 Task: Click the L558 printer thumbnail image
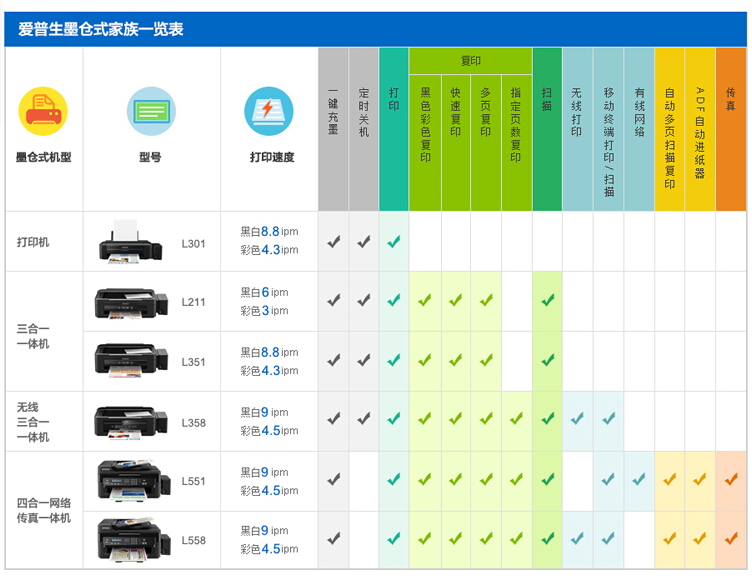pyautogui.click(x=134, y=540)
